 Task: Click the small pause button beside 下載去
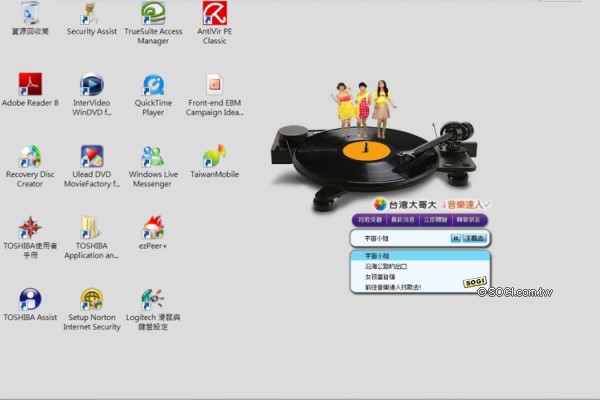coord(455,238)
